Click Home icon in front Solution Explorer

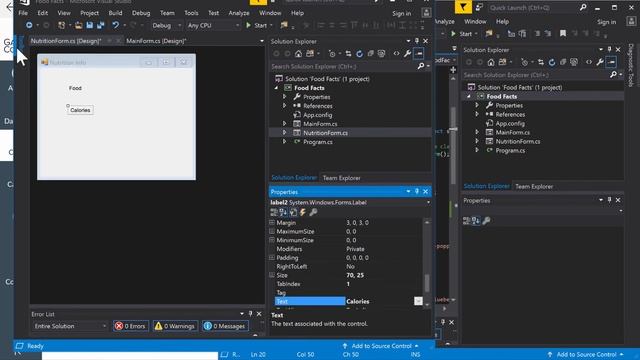tap(298, 53)
